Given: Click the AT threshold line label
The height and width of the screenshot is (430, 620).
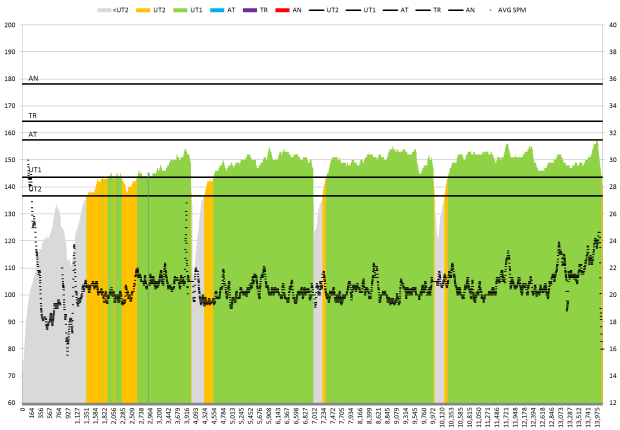Looking at the screenshot, I should point(33,134).
